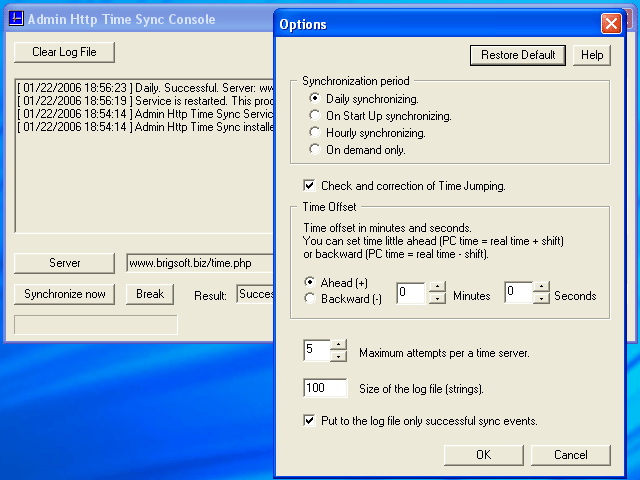Image resolution: width=640 pixels, height=480 pixels.
Task: Click Restore Default button
Action: pos(518,55)
